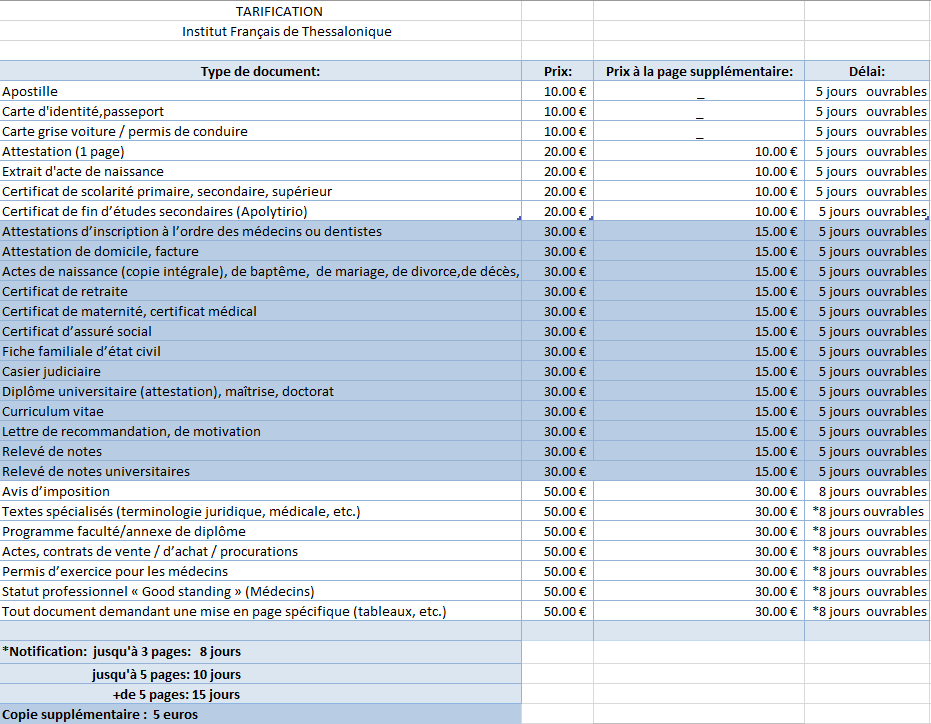The width and height of the screenshot is (931, 724).
Task: Click the 'Curriculum vitae' cell
Action: (x=53, y=411)
